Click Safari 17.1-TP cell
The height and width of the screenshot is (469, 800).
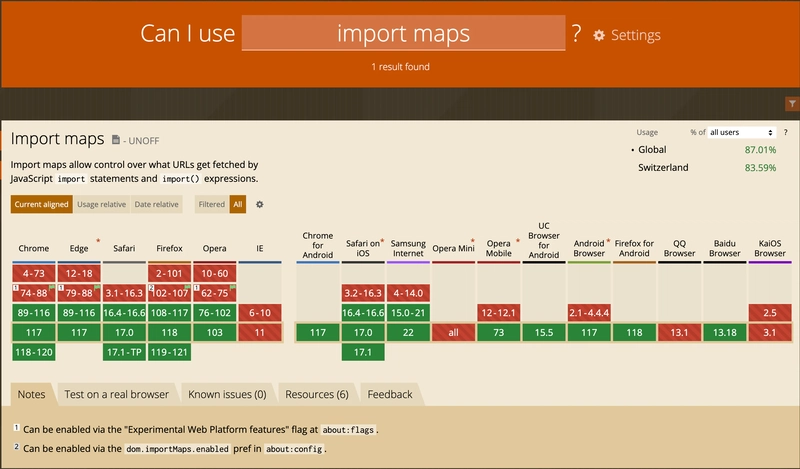(124, 352)
